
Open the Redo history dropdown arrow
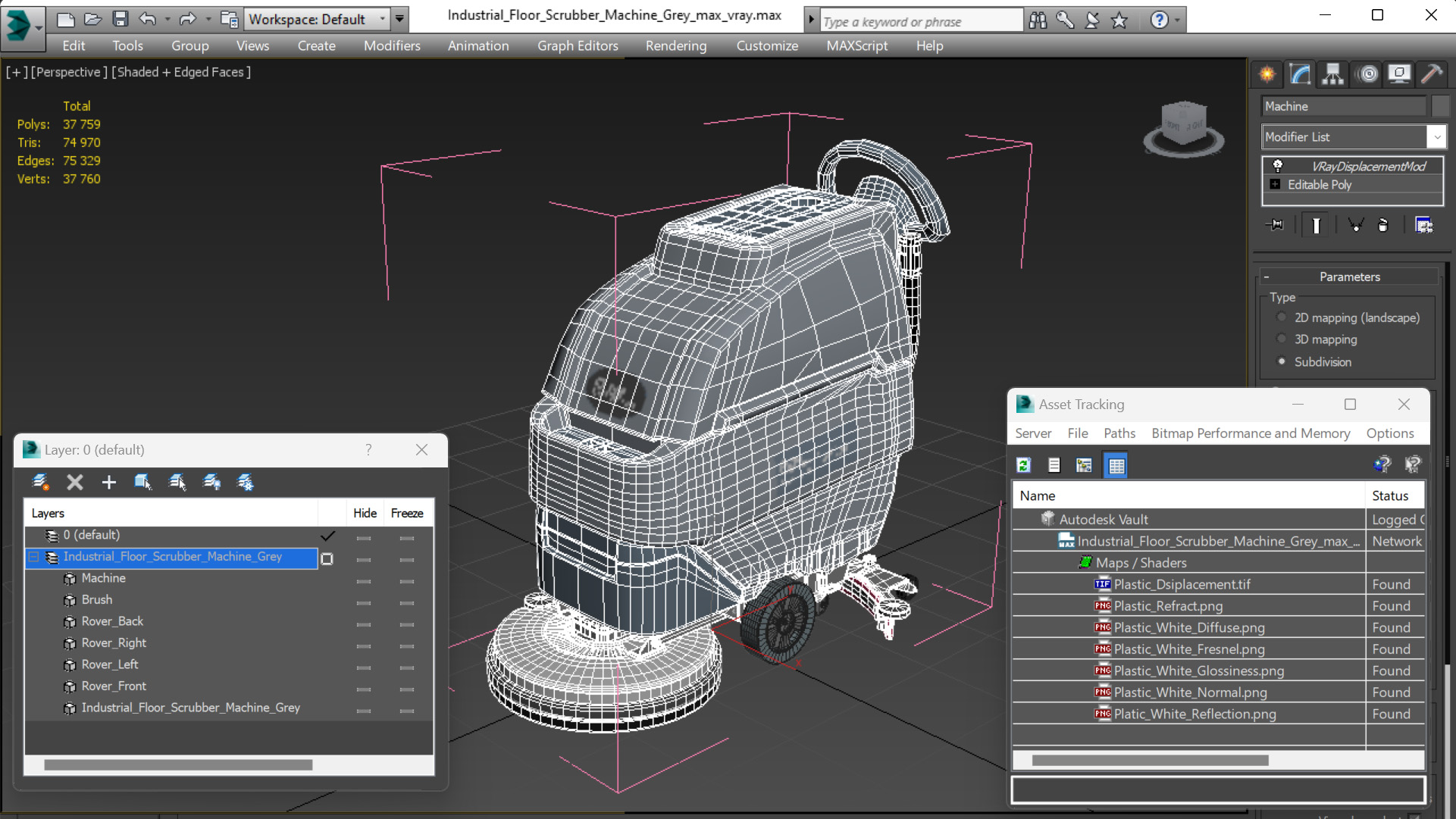208,19
